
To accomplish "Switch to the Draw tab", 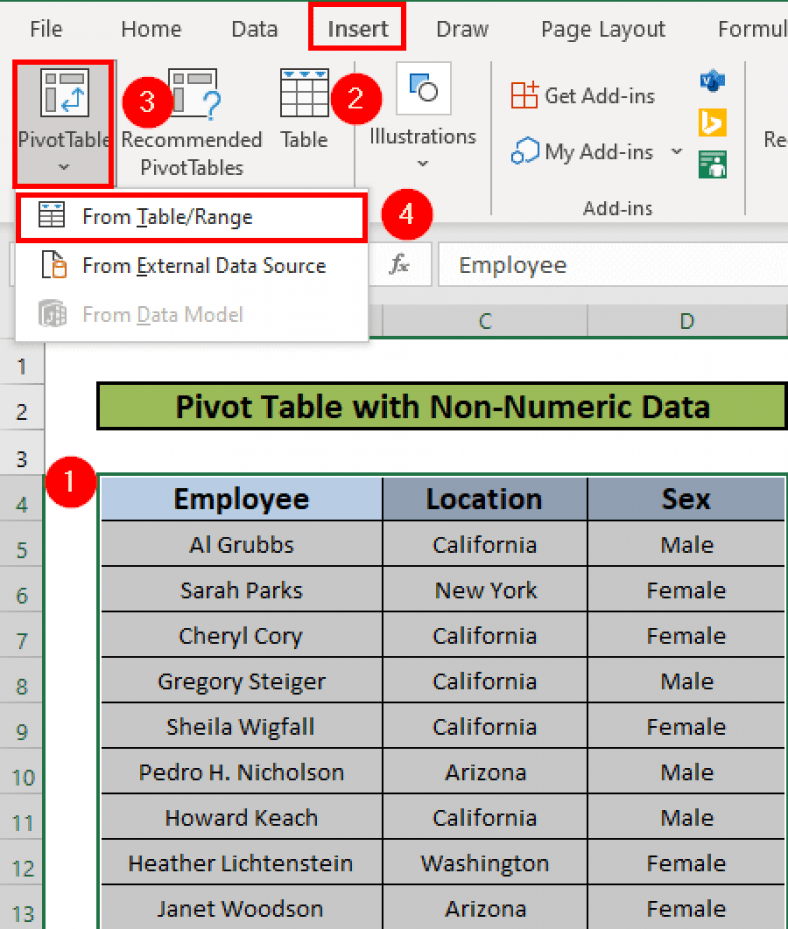I will [462, 28].
